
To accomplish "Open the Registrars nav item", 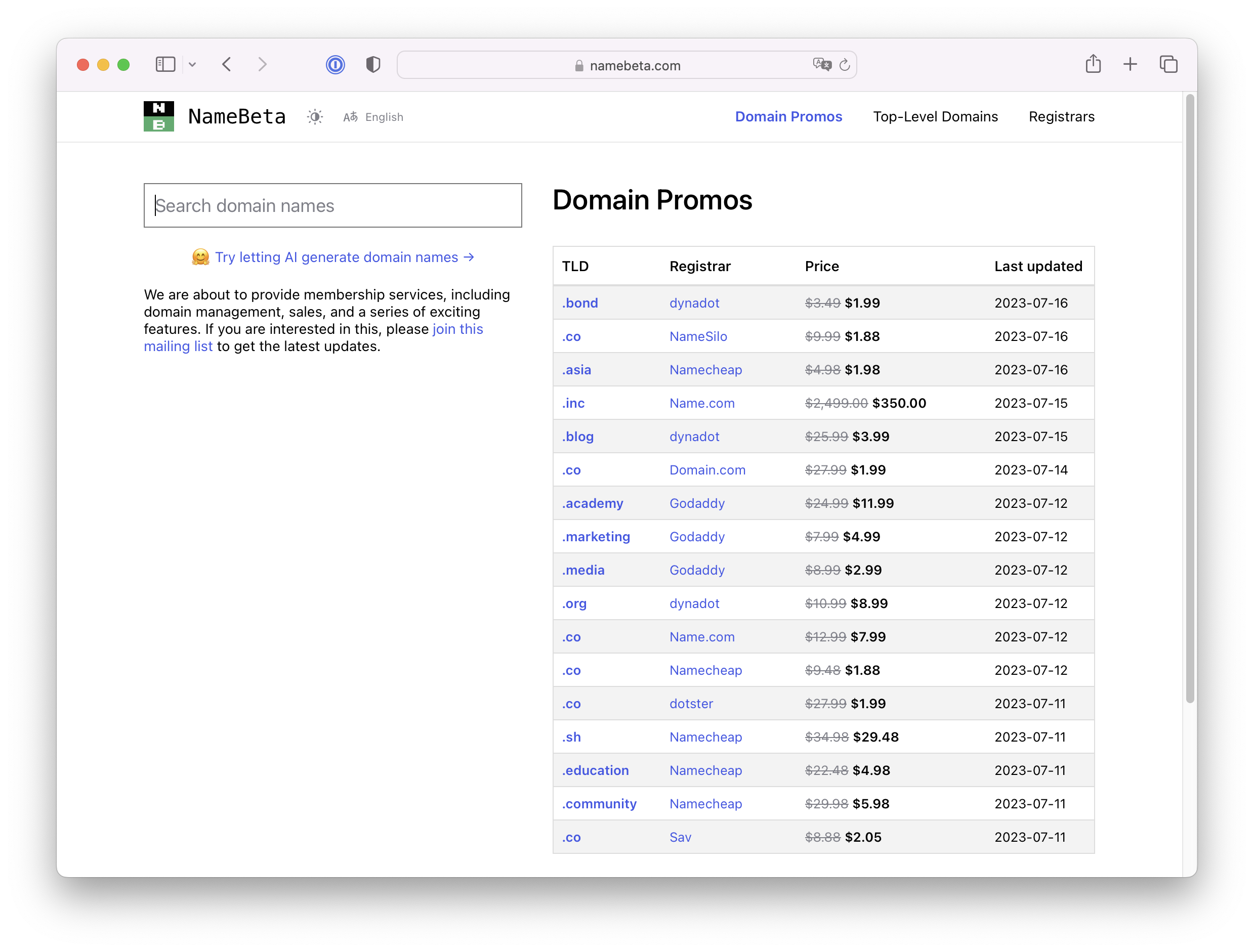I will click(1061, 117).
